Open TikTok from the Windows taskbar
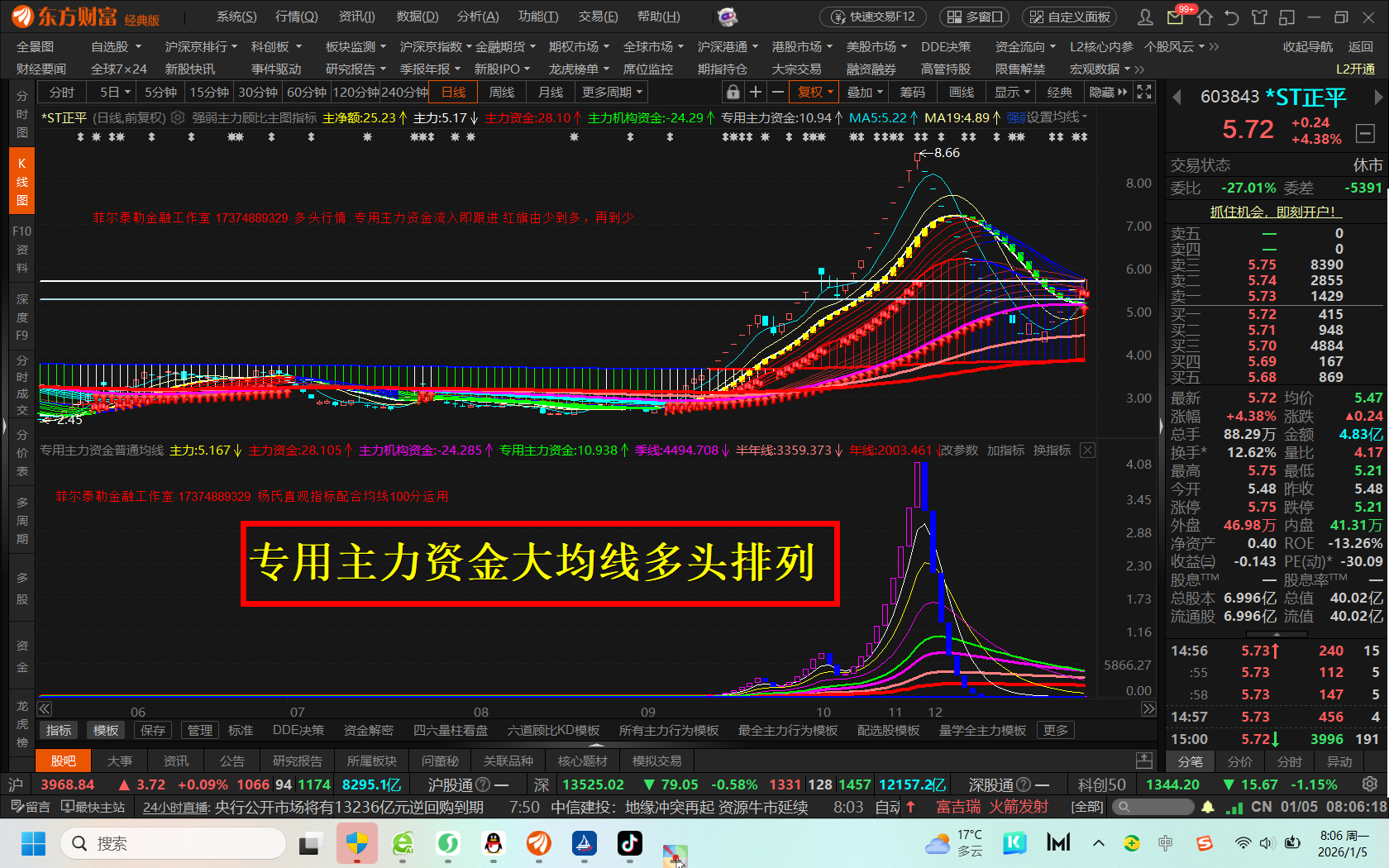1389x868 pixels. pyautogui.click(x=629, y=843)
